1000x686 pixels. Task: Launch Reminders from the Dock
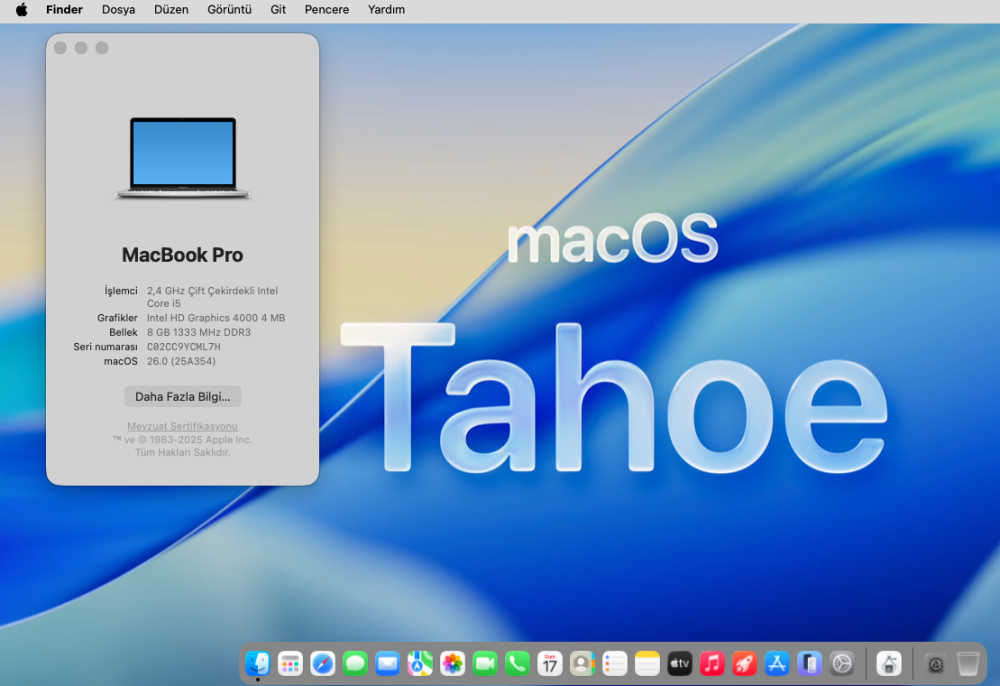point(615,664)
